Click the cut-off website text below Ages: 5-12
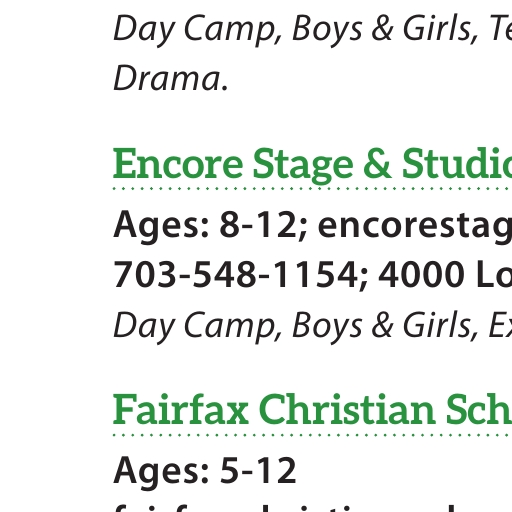This screenshot has height=512, width=512. tap(313, 506)
